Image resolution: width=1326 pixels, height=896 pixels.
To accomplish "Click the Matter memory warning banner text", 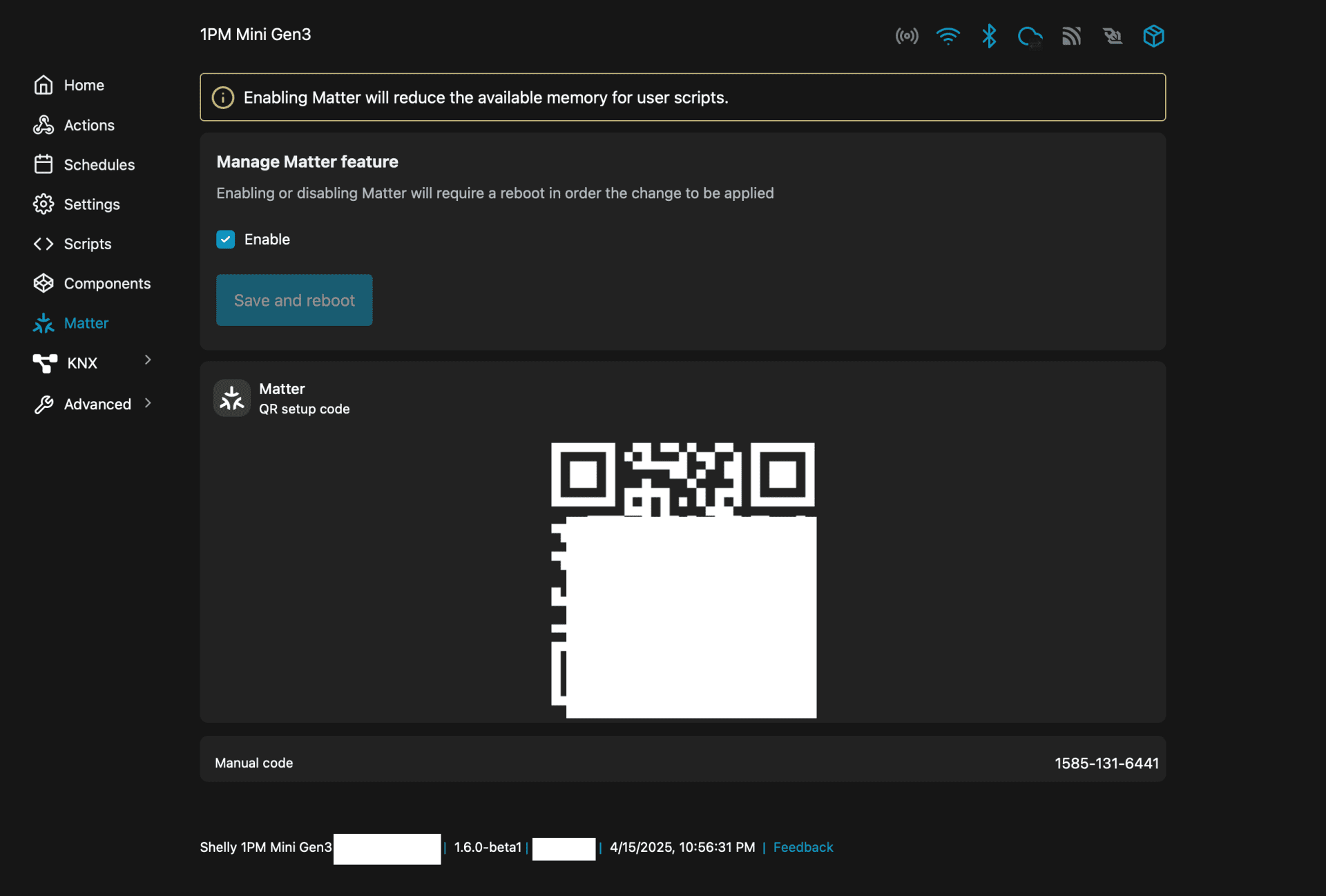I will 486,97.
